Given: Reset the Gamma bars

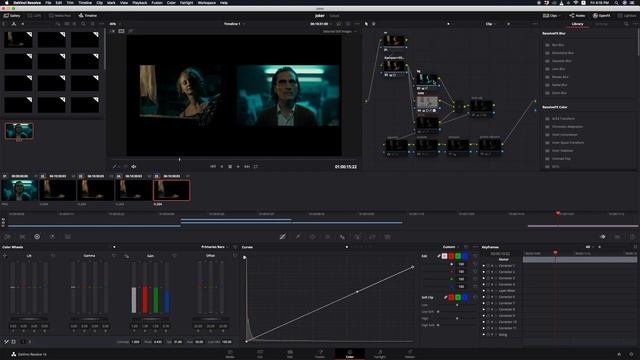Looking at the screenshot, I should click(x=114, y=256).
